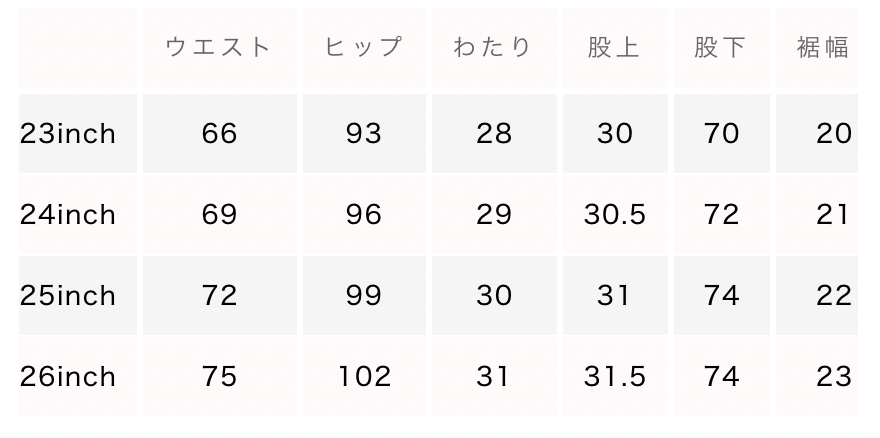Click thigh value 28 for 23inch

pos(494,134)
